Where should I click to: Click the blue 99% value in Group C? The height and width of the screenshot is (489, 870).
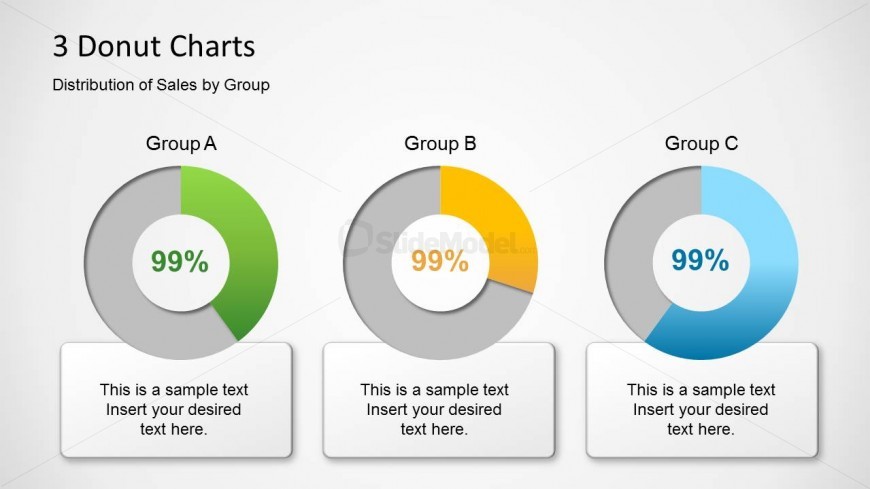pos(700,261)
